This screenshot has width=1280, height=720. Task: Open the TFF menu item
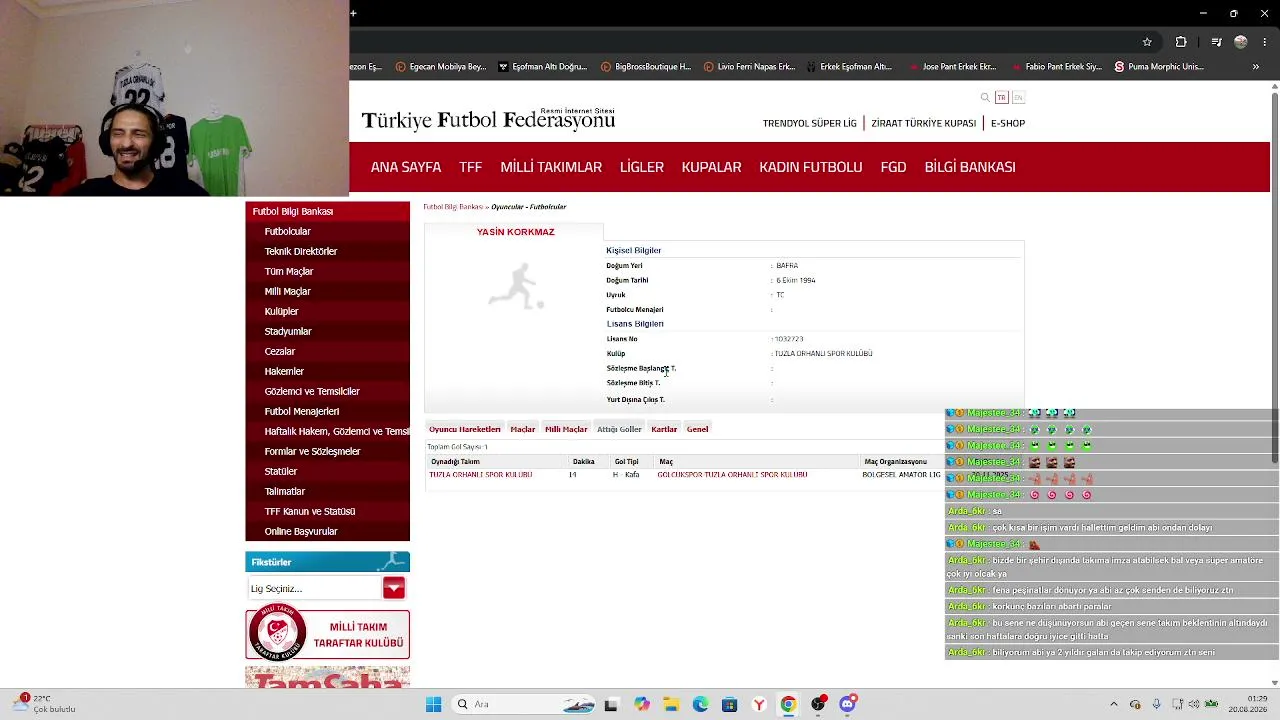[x=470, y=167]
